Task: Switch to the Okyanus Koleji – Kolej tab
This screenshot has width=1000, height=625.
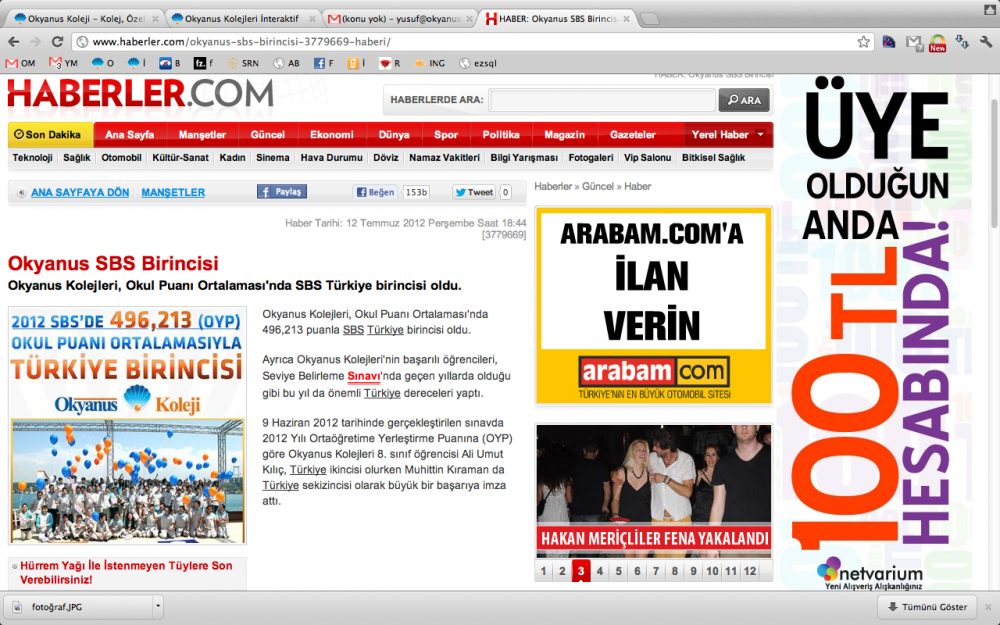Action: [x=86, y=18]
